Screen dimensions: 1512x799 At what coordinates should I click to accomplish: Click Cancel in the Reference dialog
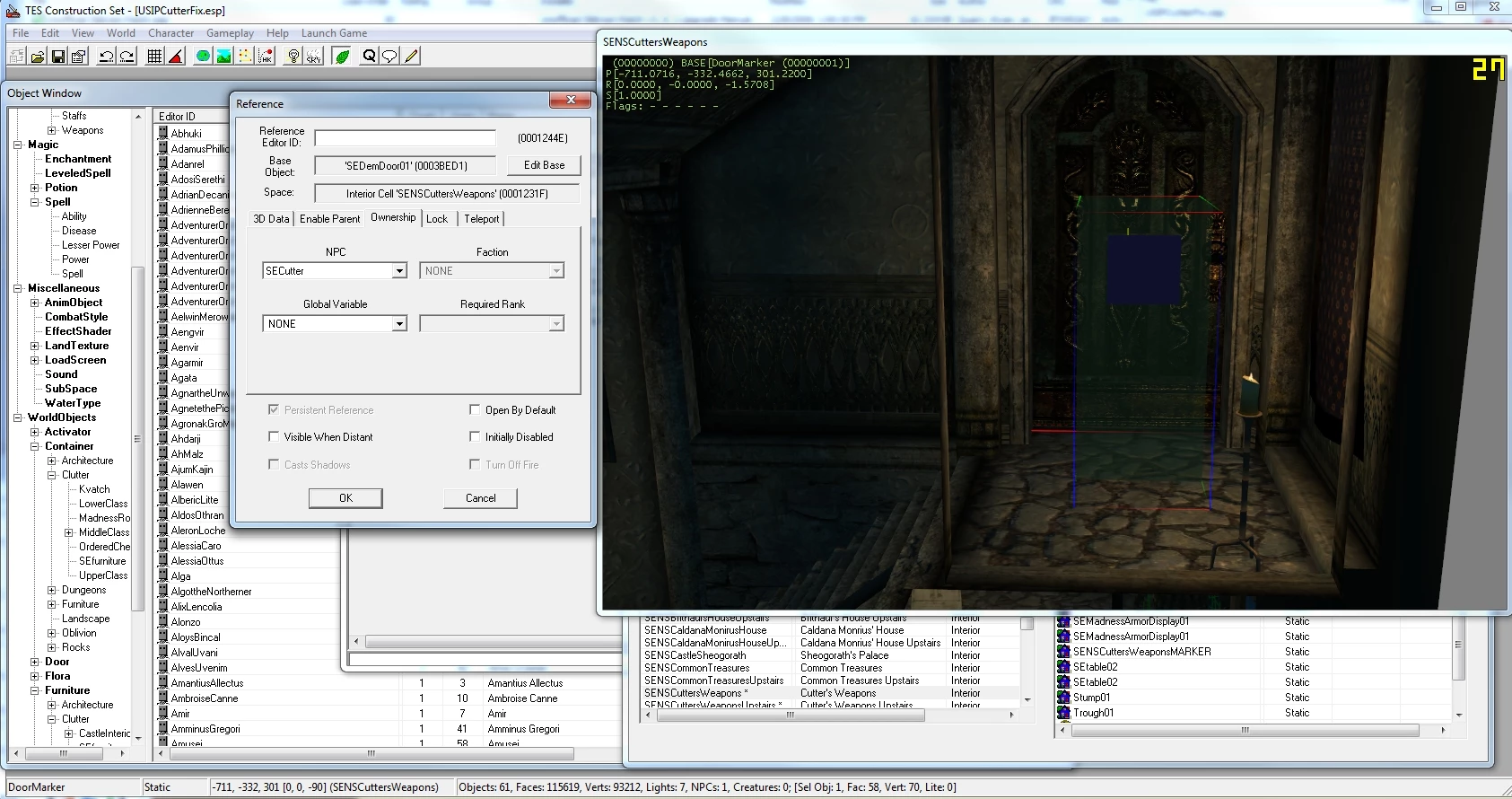point(481,498)
